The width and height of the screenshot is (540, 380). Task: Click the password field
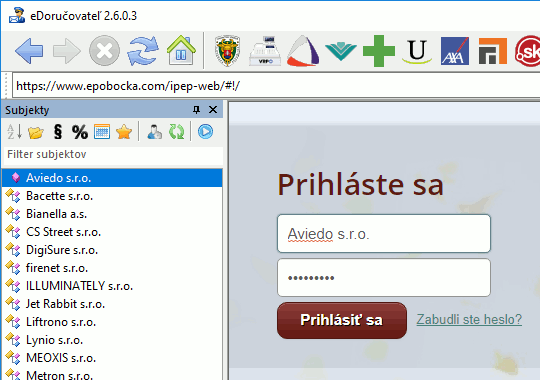point(384,278)
